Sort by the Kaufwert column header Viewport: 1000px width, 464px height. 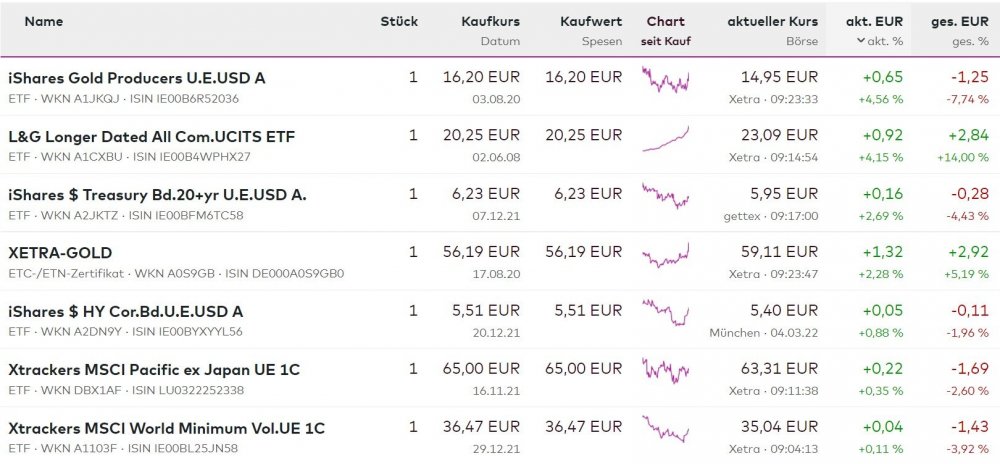click(x=591, y=21)
